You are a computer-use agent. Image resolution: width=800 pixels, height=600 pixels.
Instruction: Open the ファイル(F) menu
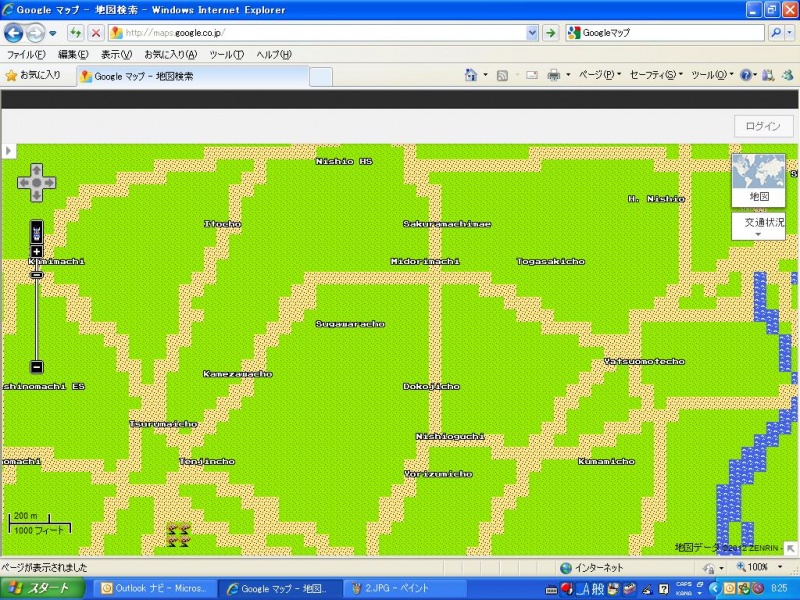click(26, 55)
